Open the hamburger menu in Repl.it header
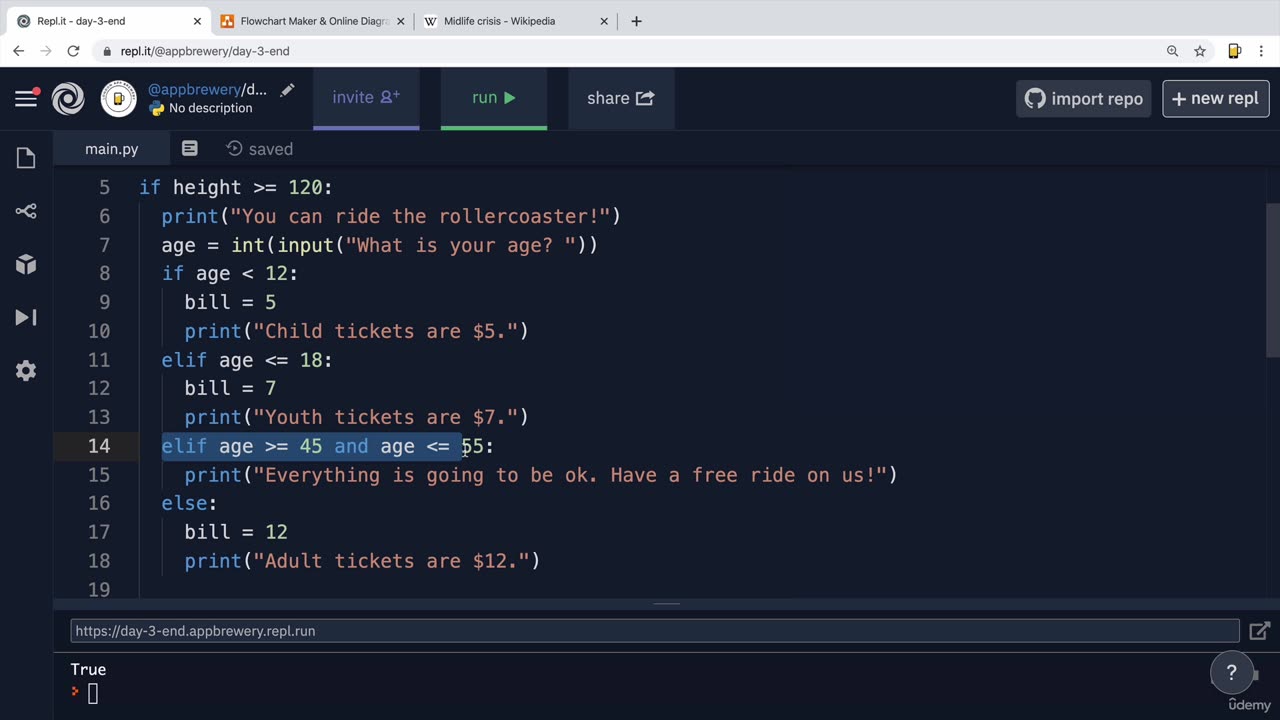The image size is (1280, 720). [26, 97]
